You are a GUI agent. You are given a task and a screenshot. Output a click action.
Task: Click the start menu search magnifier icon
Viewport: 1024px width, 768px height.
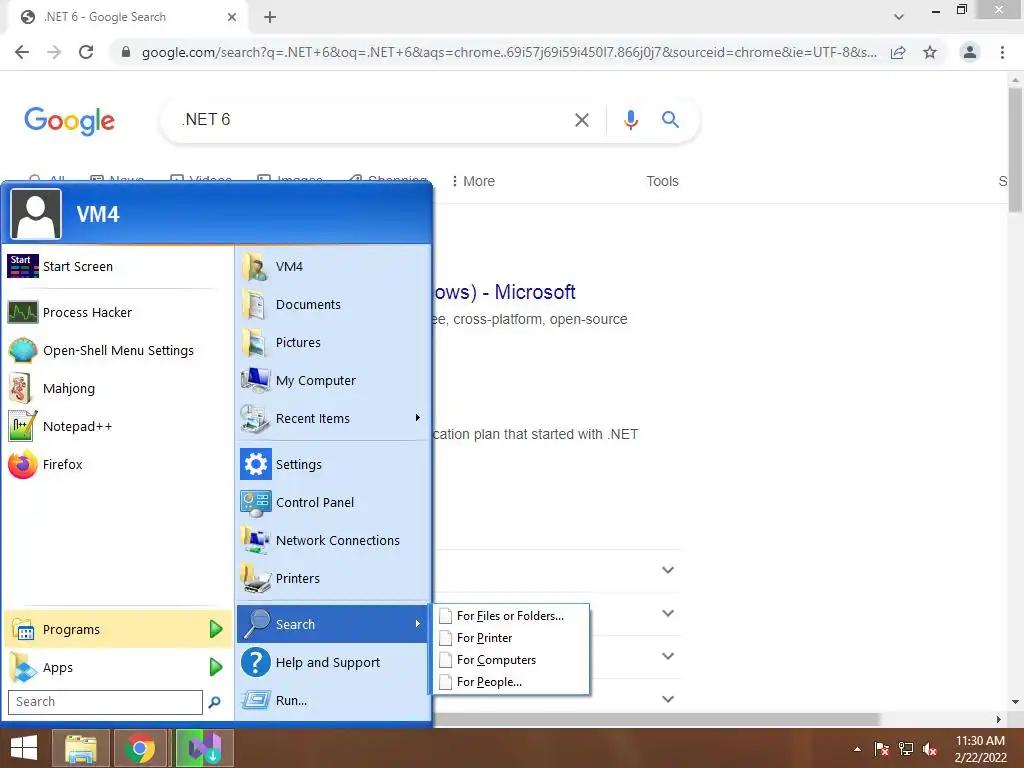[214, 702]
